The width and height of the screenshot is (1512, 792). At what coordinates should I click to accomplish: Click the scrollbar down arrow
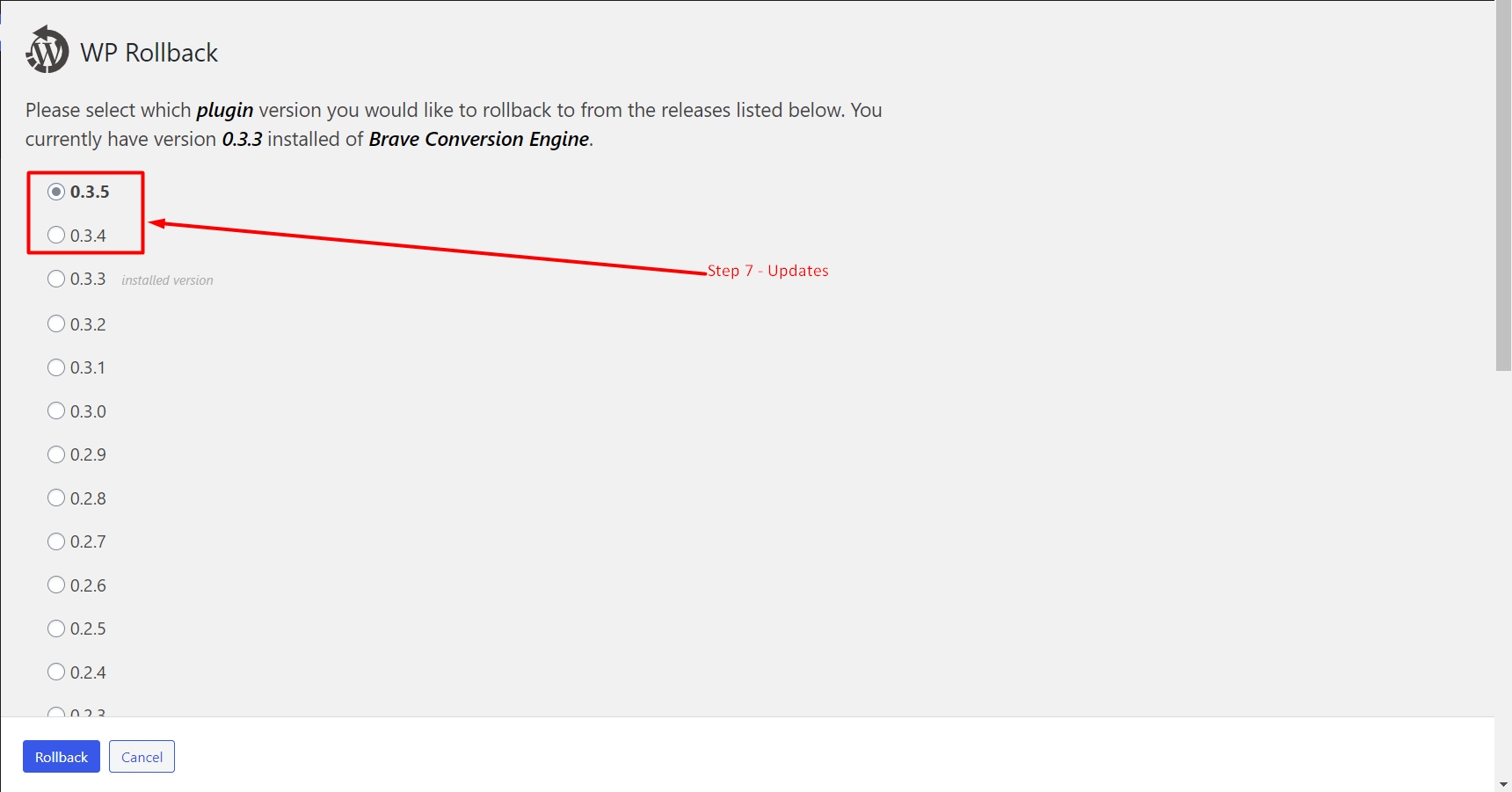1503,784
